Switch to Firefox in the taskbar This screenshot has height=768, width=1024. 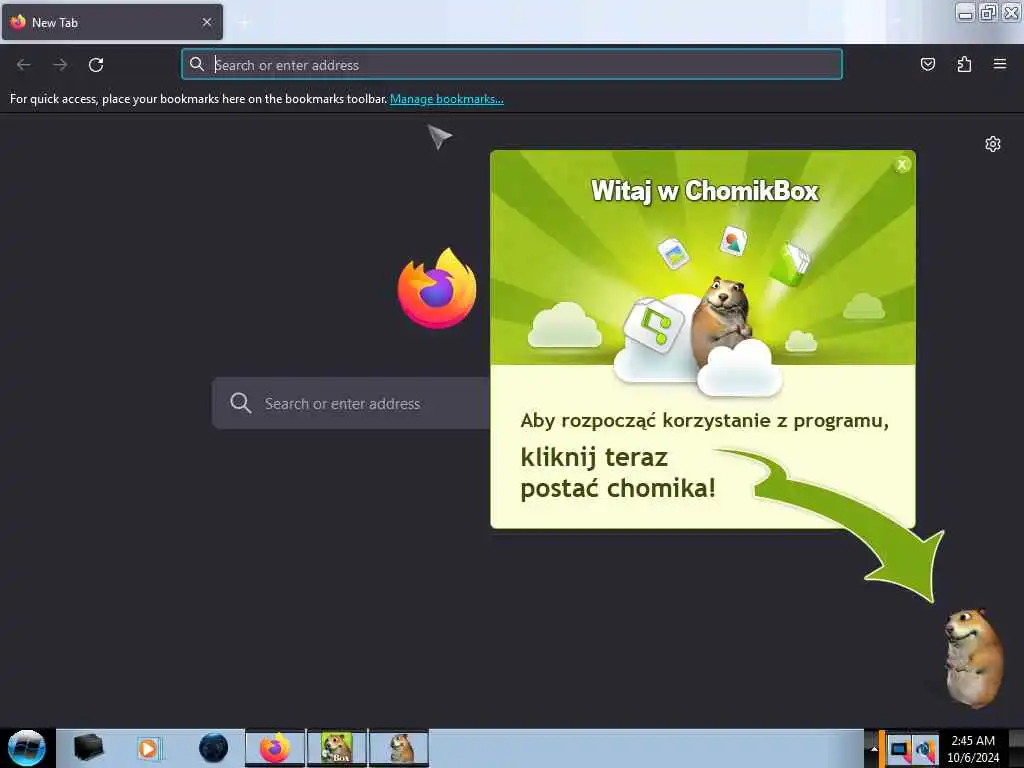275,748
